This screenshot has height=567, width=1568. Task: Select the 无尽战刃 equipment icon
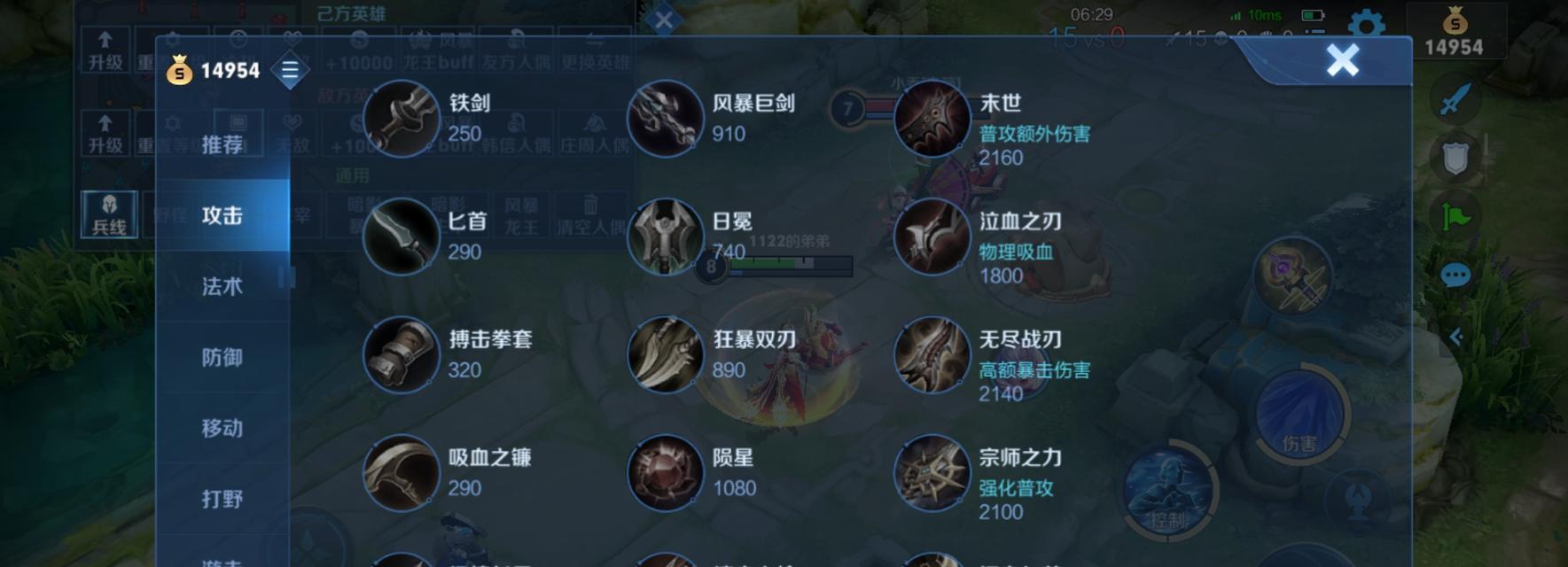pos(932,354)
